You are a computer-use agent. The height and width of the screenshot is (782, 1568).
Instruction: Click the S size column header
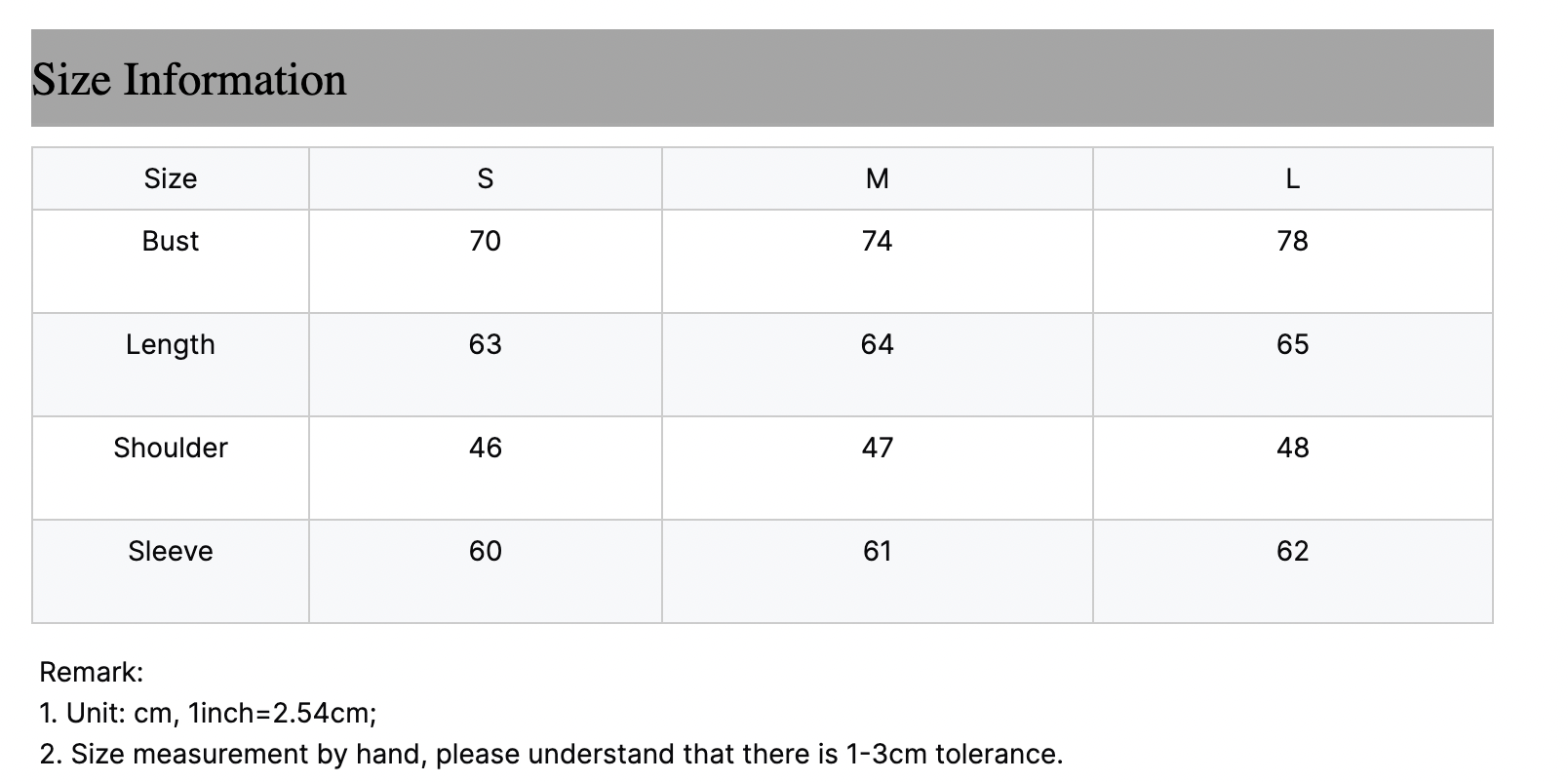486,178
